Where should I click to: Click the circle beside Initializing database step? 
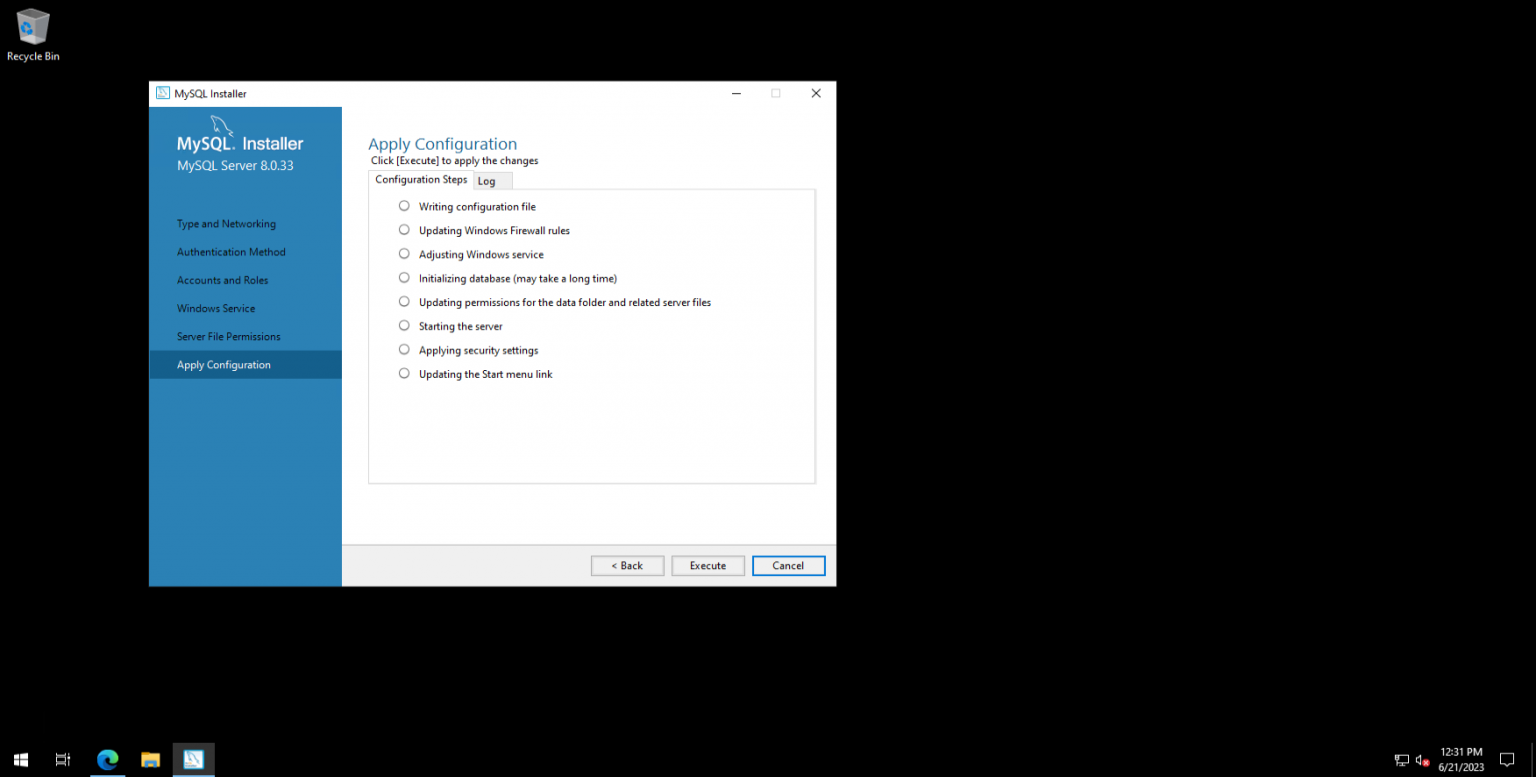(404, 277)
